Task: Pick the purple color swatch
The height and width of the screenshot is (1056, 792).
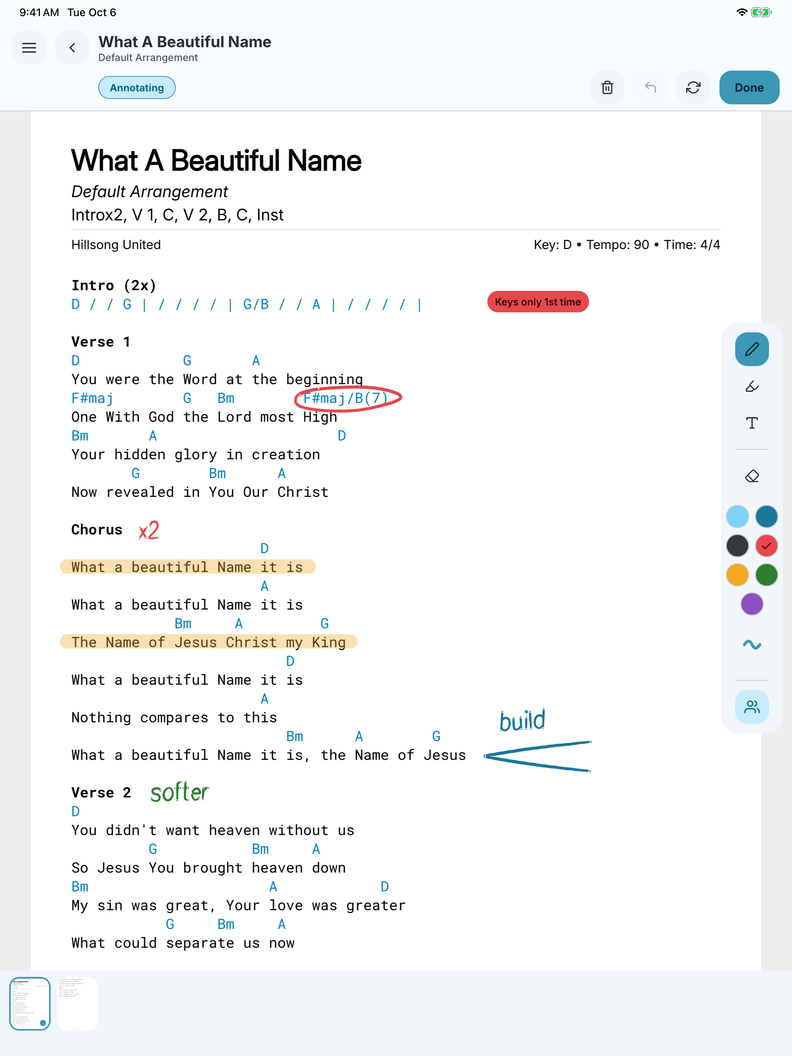Action: click(752, 603)
